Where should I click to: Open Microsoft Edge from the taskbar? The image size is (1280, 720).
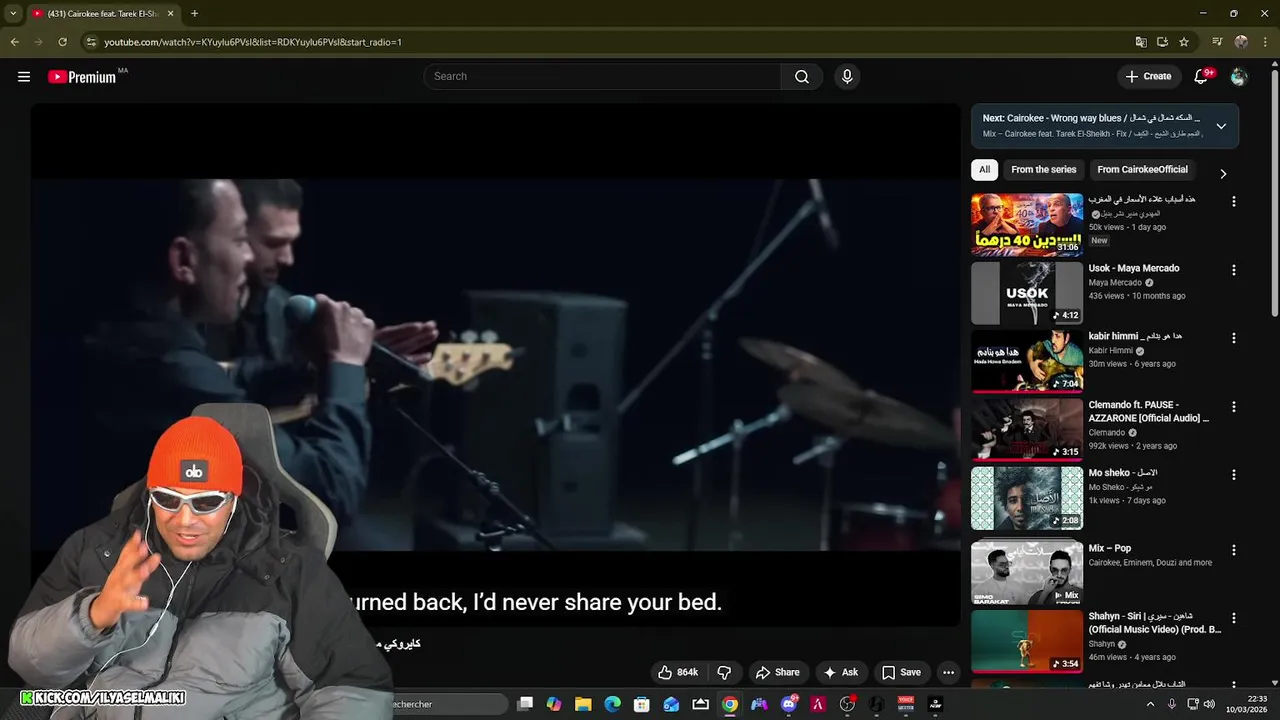coord(612,704)
